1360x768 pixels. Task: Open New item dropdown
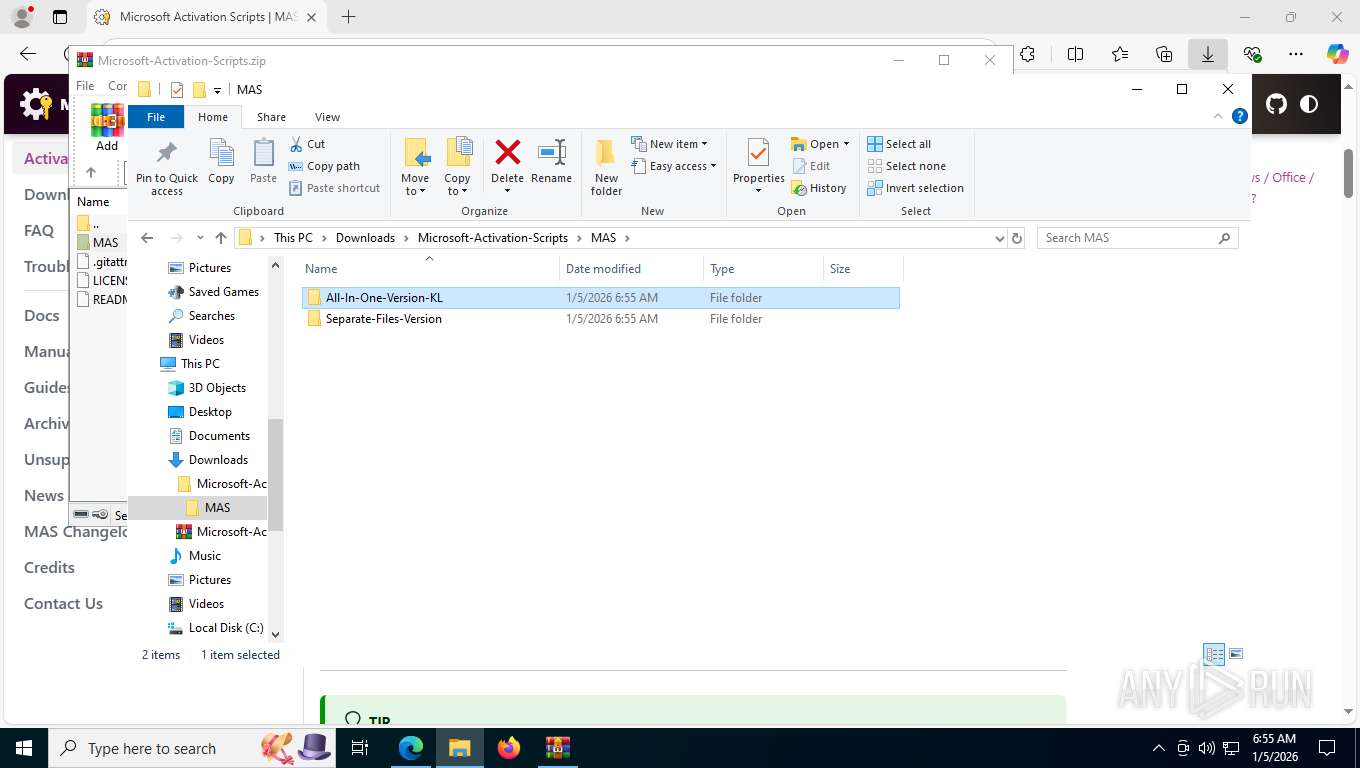[x=670, y=144]
